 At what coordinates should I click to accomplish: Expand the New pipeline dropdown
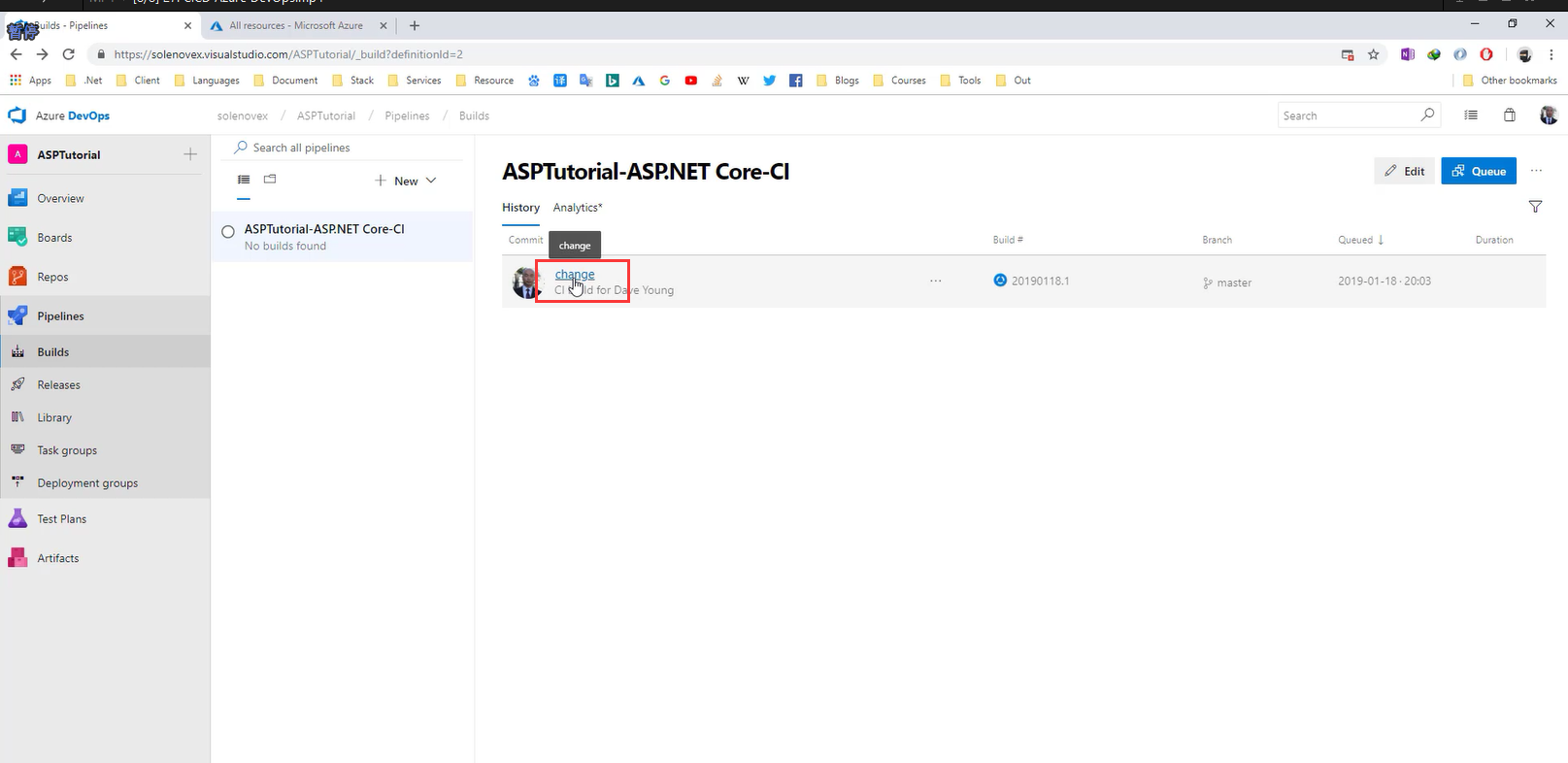[x=406, y=181]
